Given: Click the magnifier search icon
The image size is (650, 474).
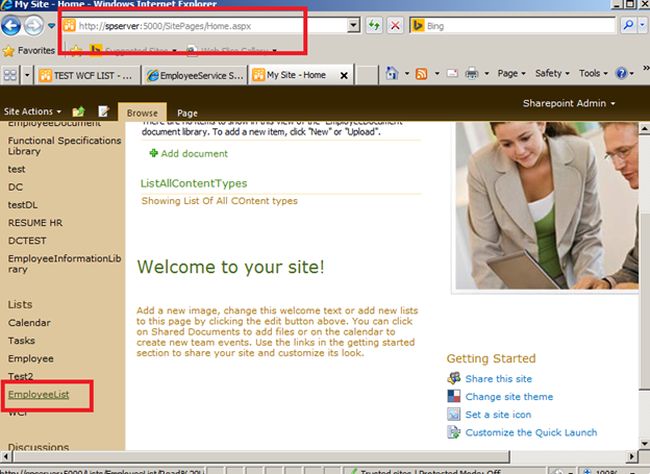Looking at the screenshot, I should click(628, 26).
